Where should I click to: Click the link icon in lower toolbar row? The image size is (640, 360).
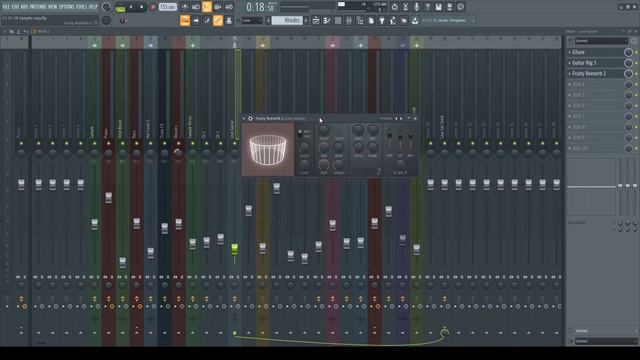(218, 20)
